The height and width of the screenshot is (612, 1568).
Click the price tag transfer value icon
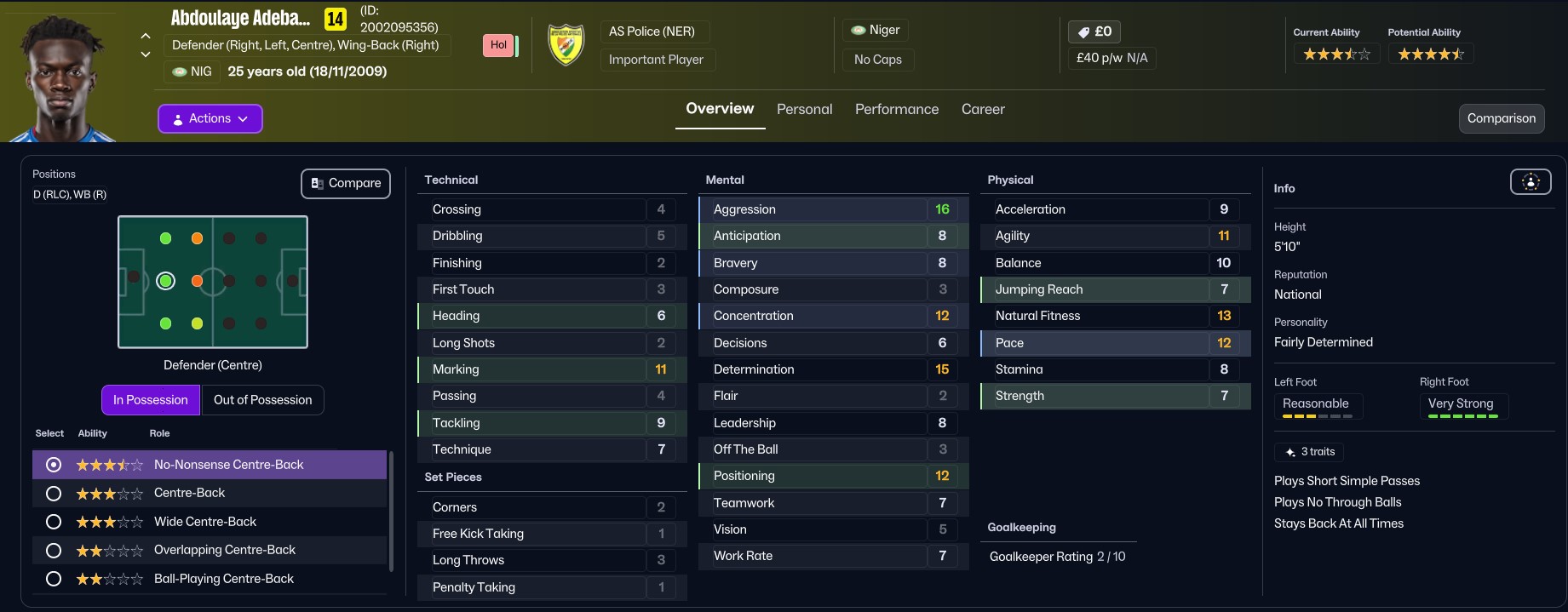[1083, 31]
